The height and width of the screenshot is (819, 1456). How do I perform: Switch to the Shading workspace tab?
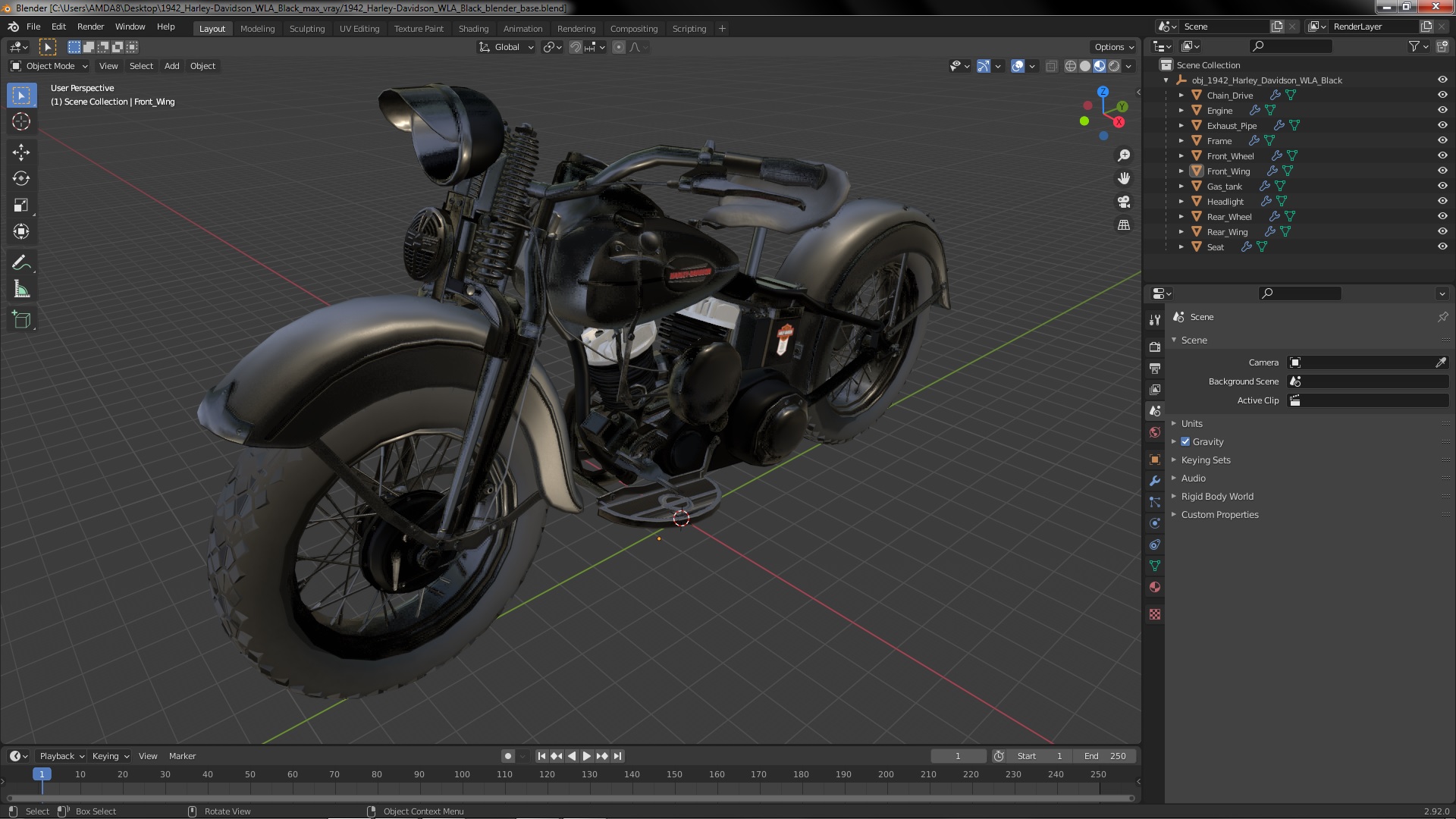pos(473,29)
